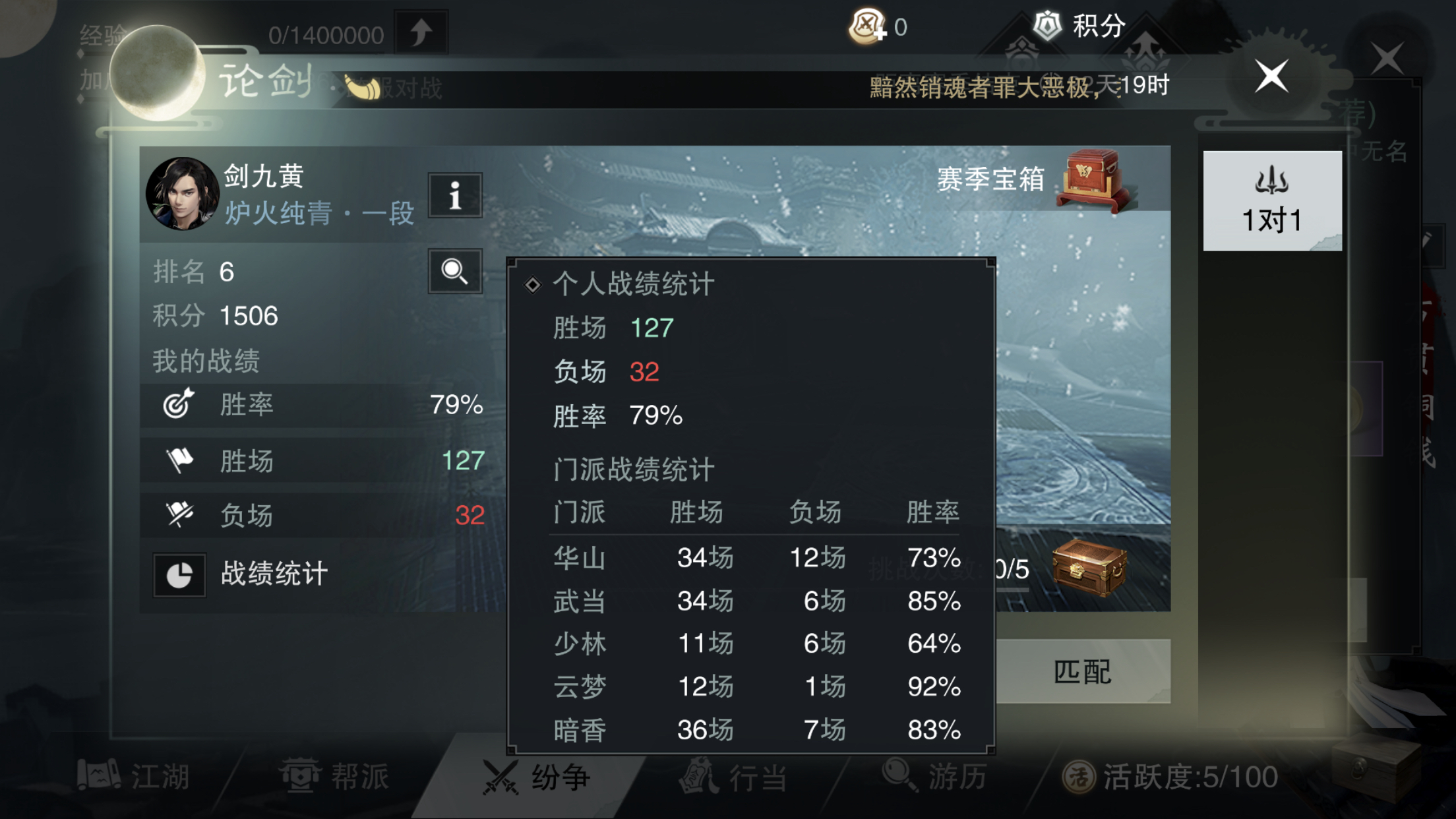
Task: Select the 纷争 bottom tab
Action: pos(536,777)
